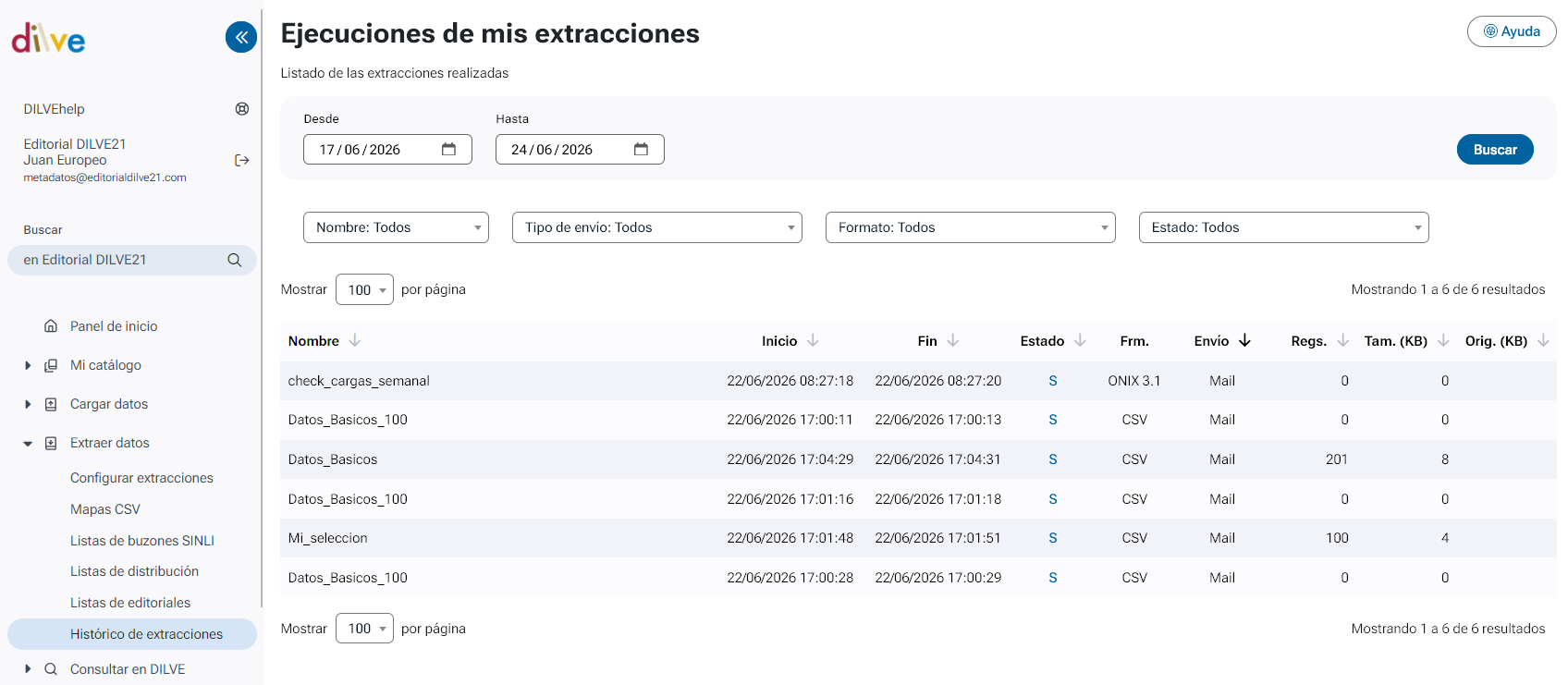Click status S of 17:01:16 row
The image size is (1568, 685).
[x=1053, y=499]
